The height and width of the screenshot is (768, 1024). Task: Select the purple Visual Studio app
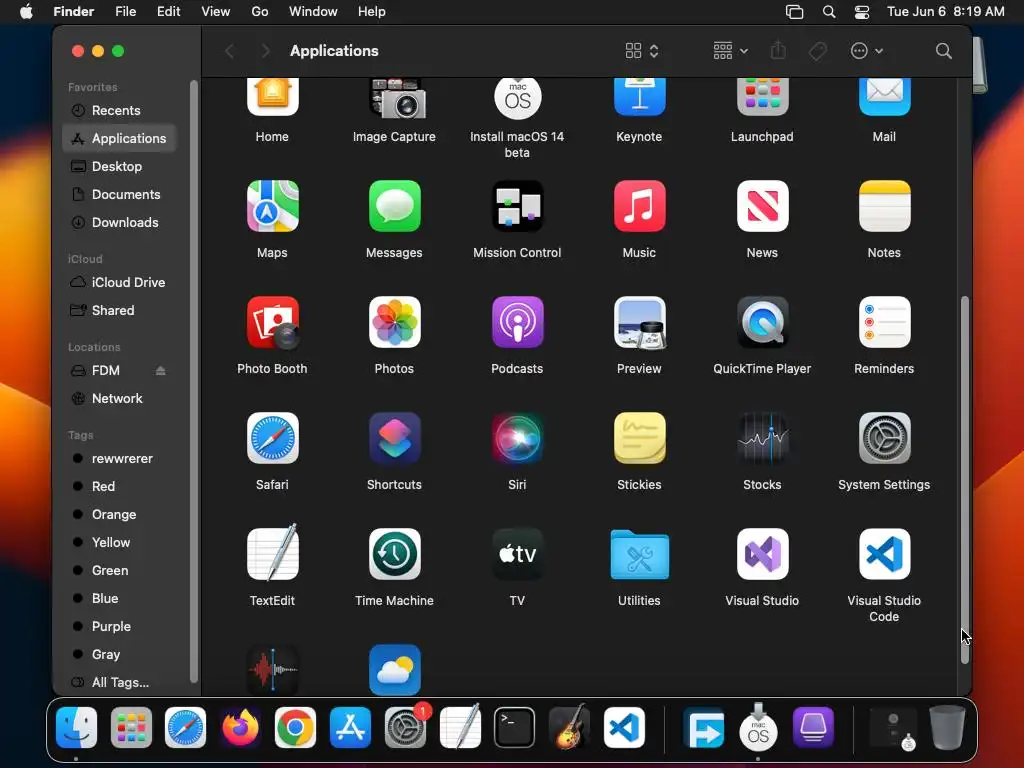(x=762, y=554)
